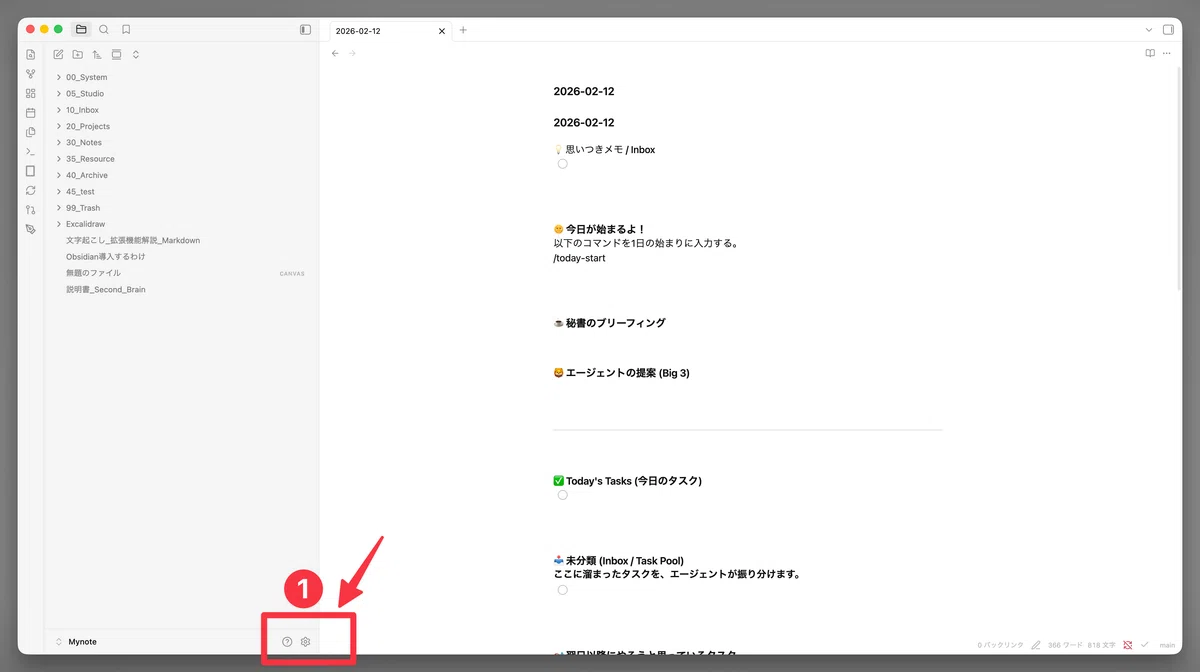Screen dimensions: 1200x672
Task: Open graph view from ribbon
Action: point(31,74)
